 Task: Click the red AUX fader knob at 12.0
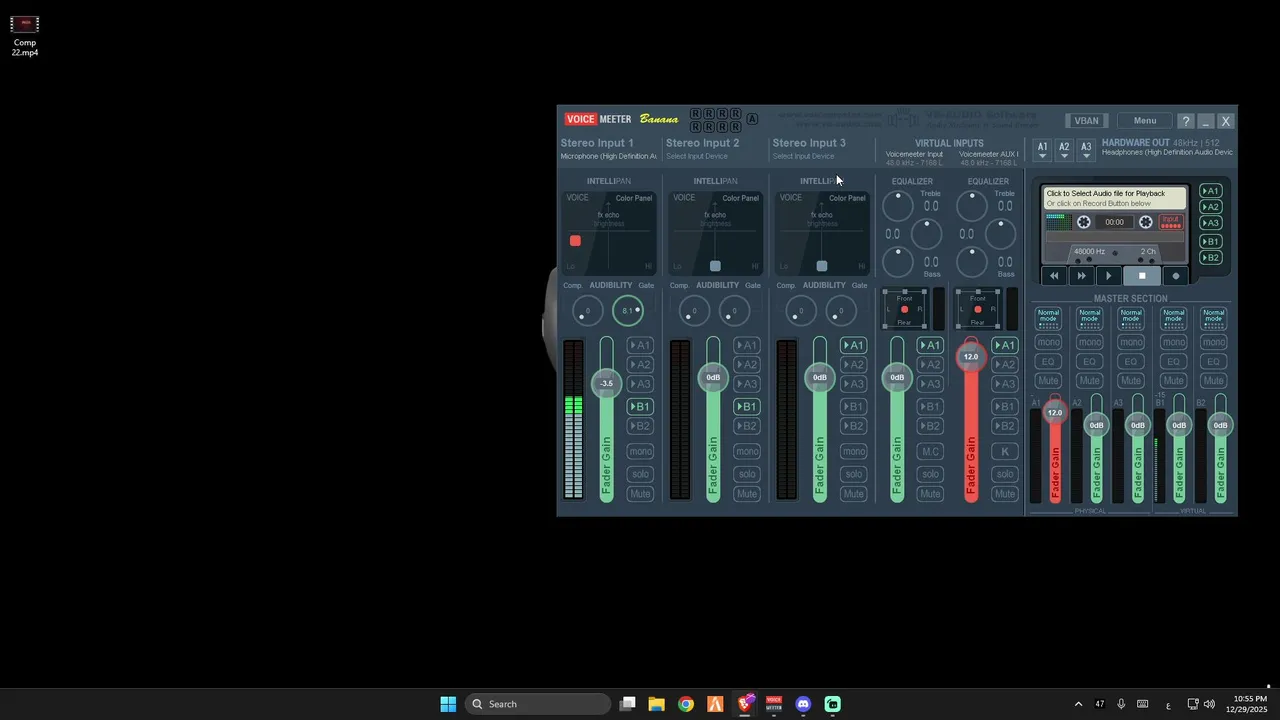point(971,357)
